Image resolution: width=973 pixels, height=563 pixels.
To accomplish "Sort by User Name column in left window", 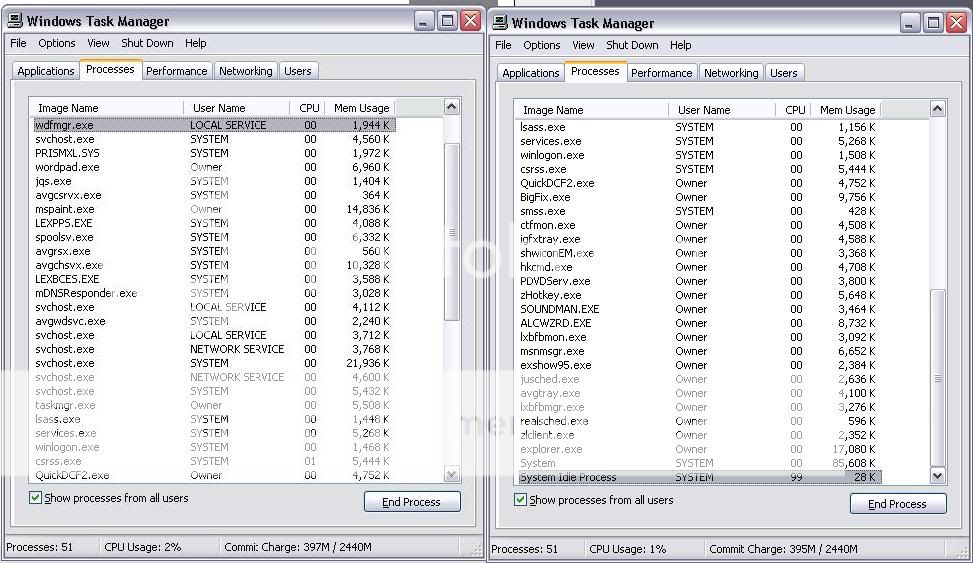I will 237,107.
